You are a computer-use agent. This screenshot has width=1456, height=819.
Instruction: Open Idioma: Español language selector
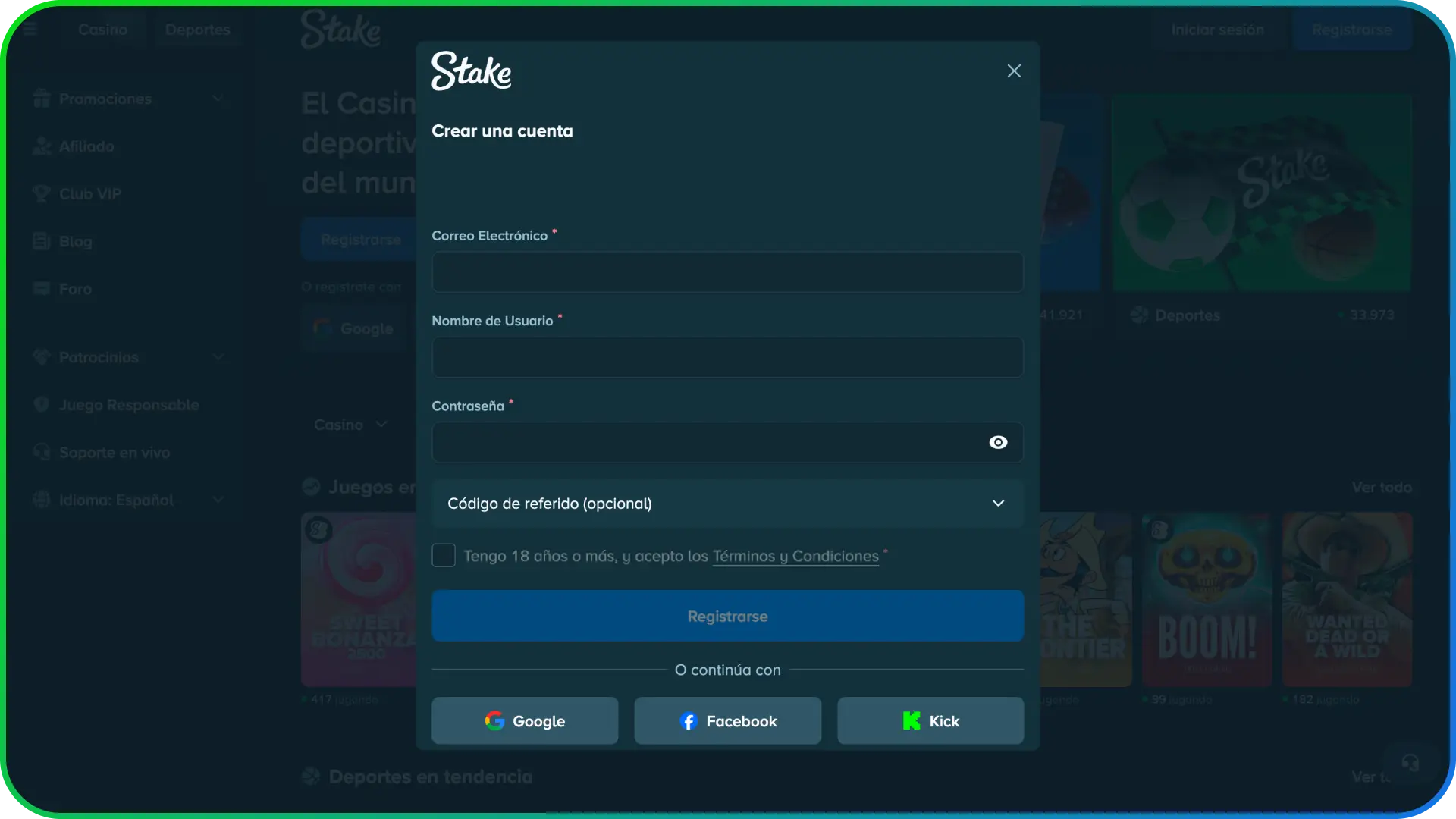[116, 500]
